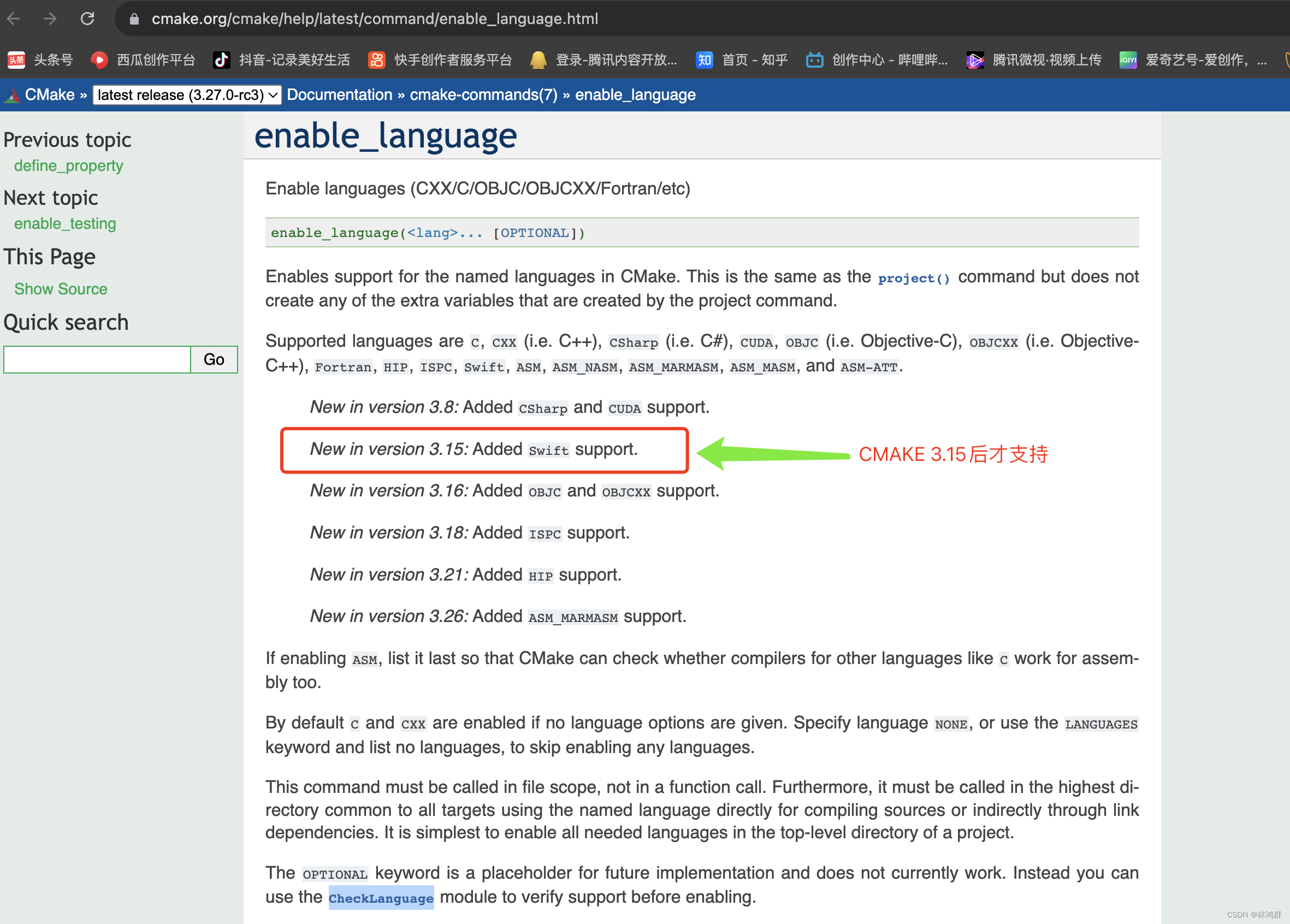Click the browser forward arrow

[50, 19]
